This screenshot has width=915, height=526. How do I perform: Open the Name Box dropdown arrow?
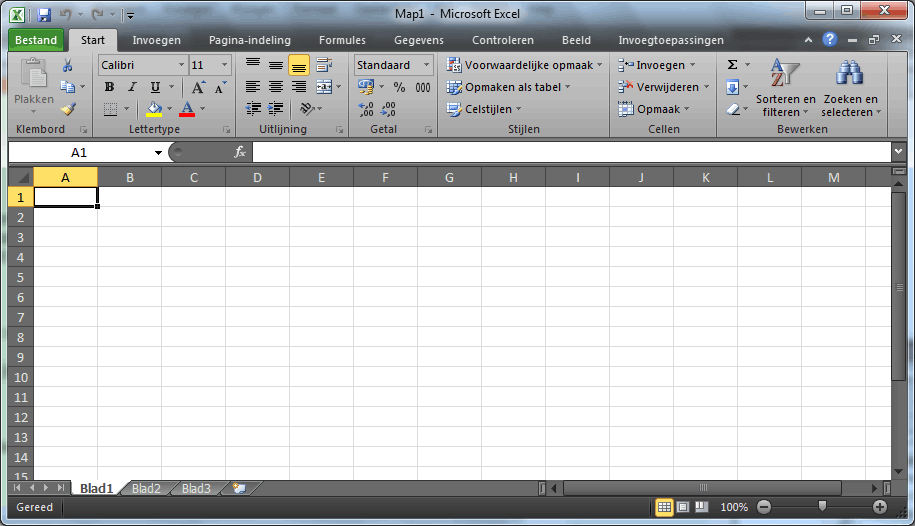(158, 153)
